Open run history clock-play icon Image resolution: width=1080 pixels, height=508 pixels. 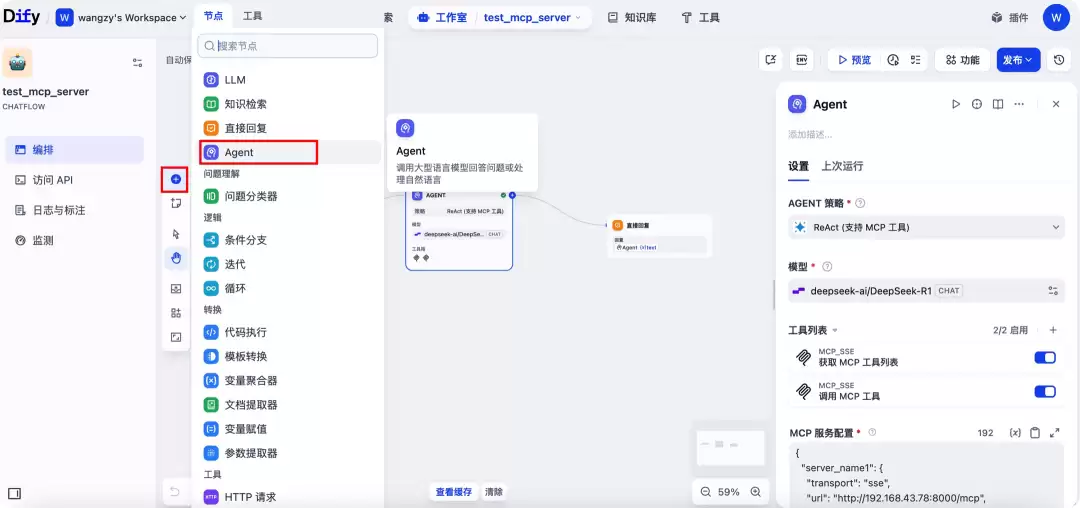[893, 60]
